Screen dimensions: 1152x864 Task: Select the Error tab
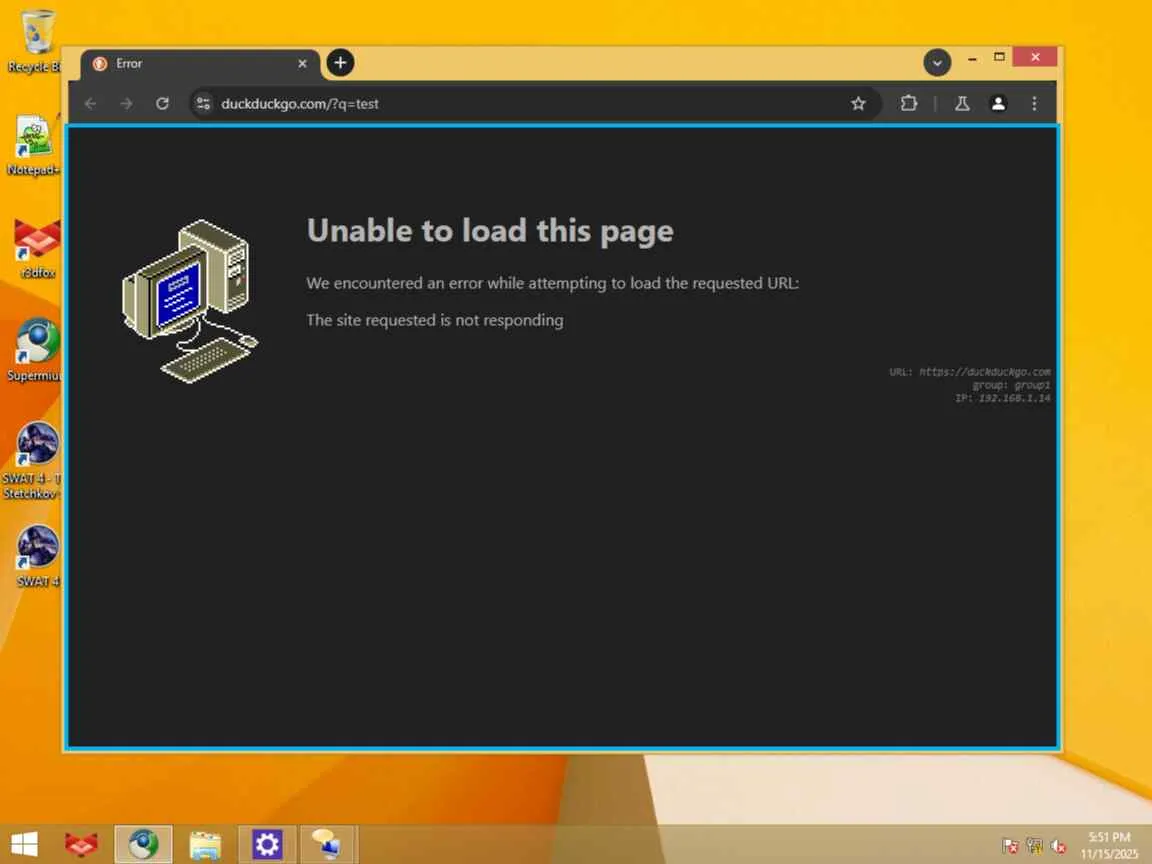tap(199, 64)
